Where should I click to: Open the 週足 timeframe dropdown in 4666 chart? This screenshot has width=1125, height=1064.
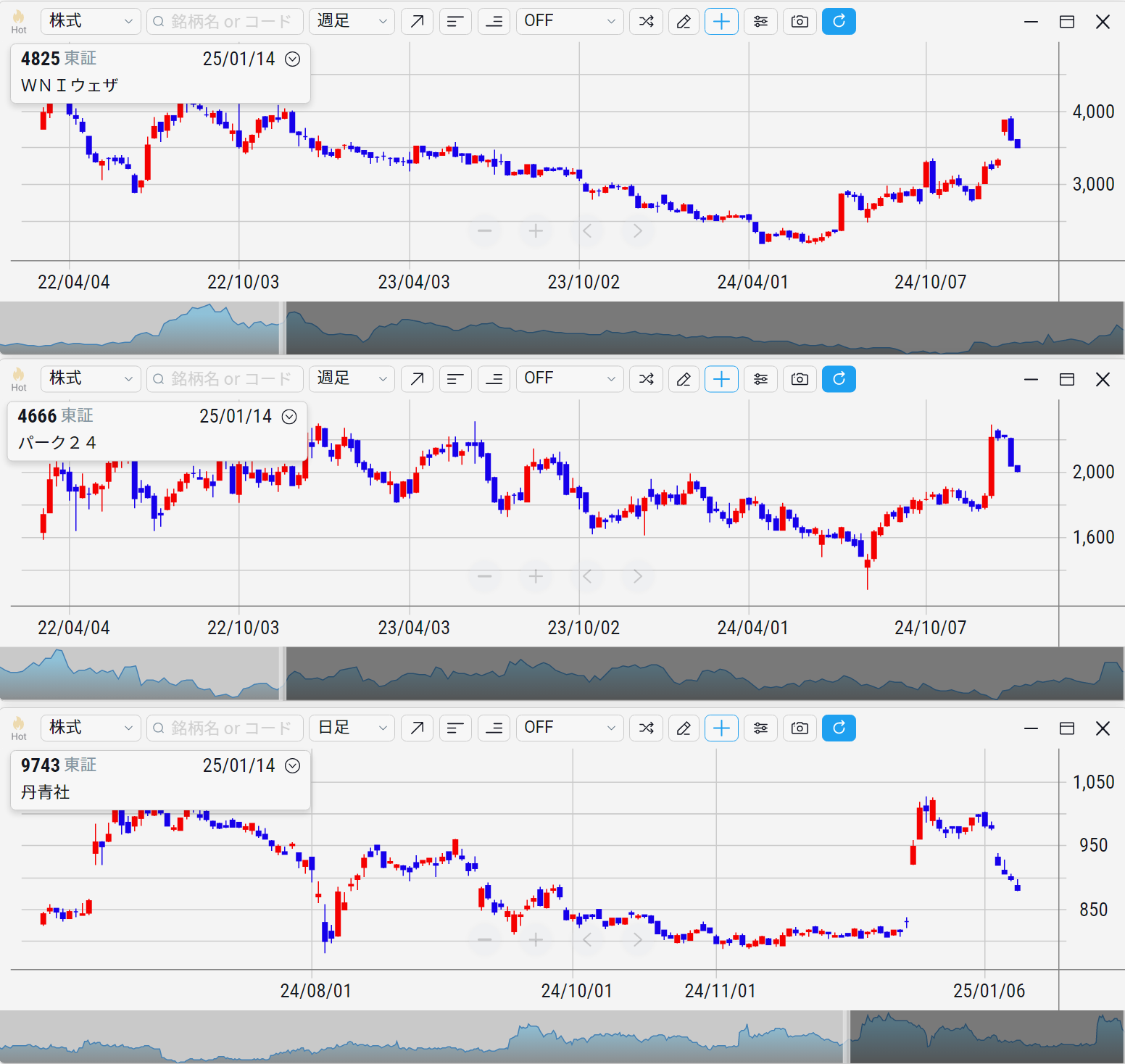352,379
